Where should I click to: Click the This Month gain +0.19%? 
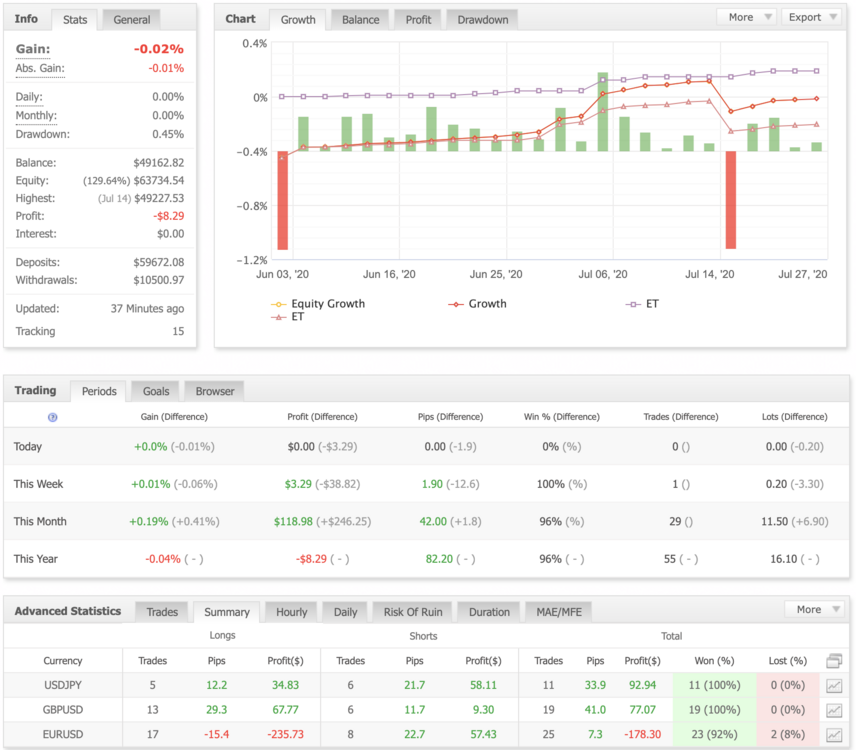point(148,521)
